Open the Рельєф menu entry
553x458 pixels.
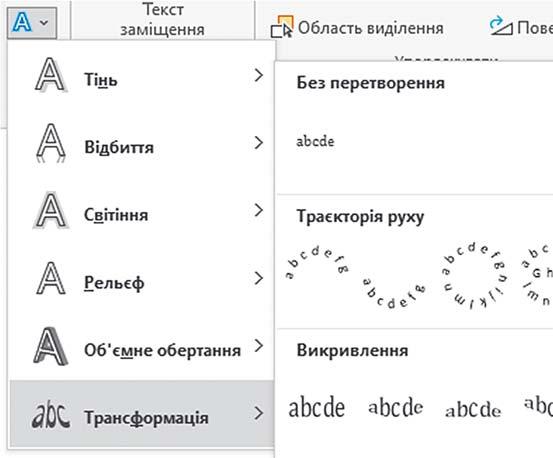point(141,278)
